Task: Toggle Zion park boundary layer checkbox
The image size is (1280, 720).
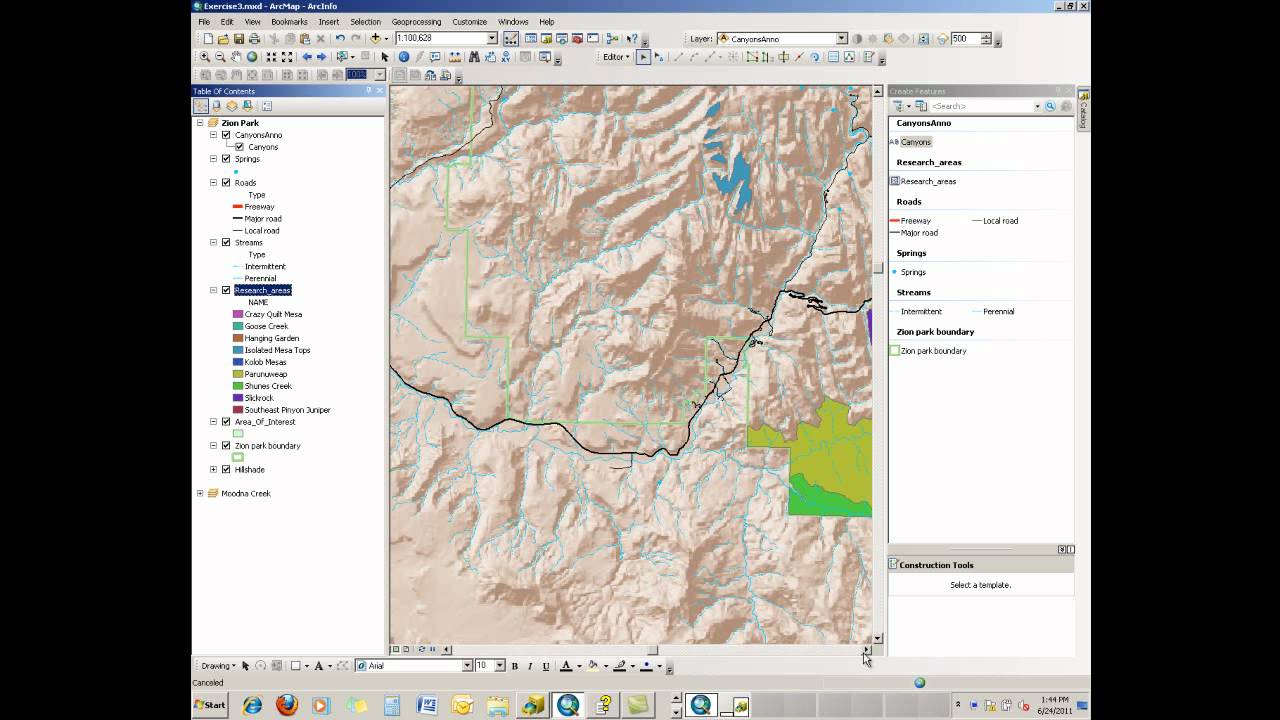Action: click(226, 446)
